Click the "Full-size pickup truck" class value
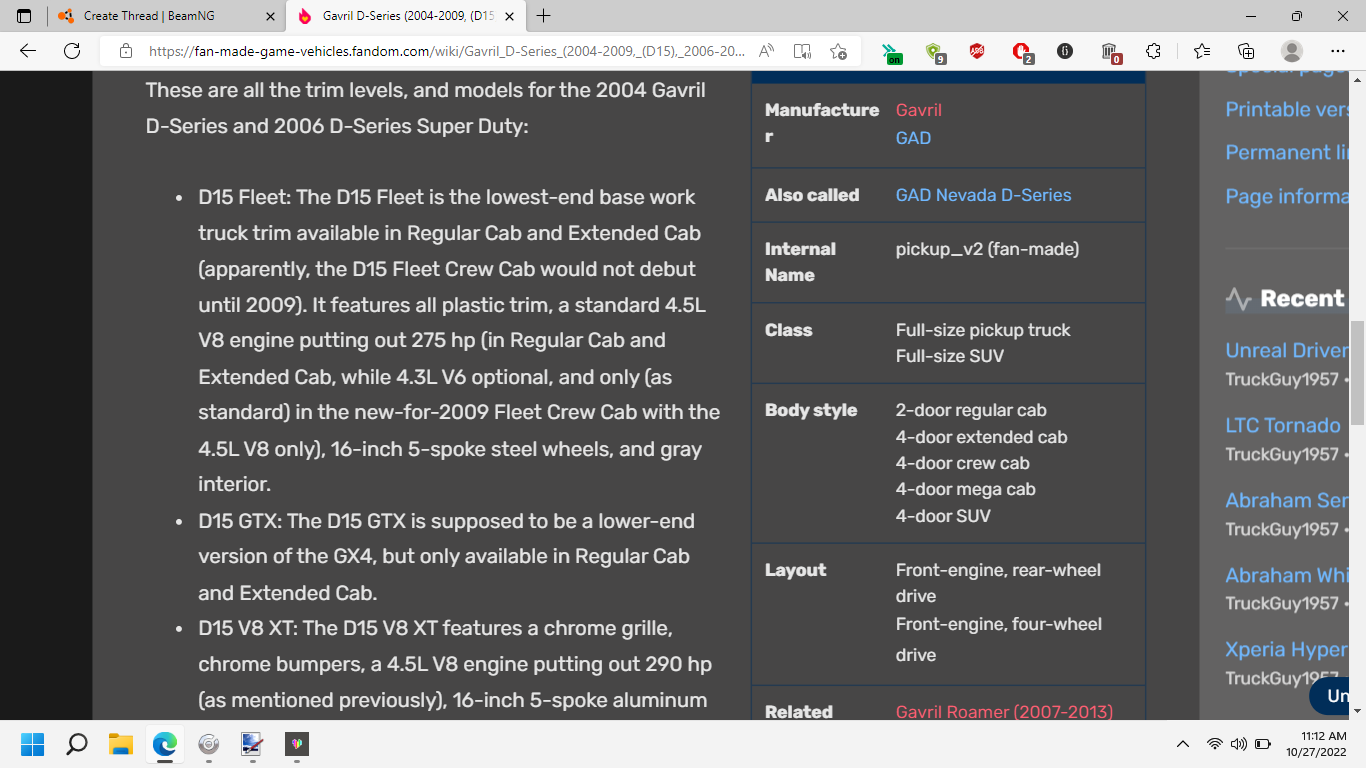The image size is (1366, 768). (x=983, y=330)
